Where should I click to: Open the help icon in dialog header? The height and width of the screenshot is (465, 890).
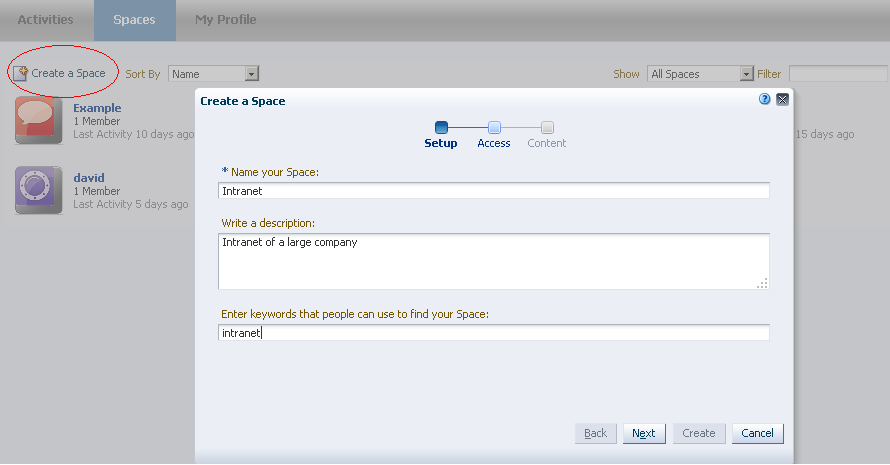(x=765, y=100)
